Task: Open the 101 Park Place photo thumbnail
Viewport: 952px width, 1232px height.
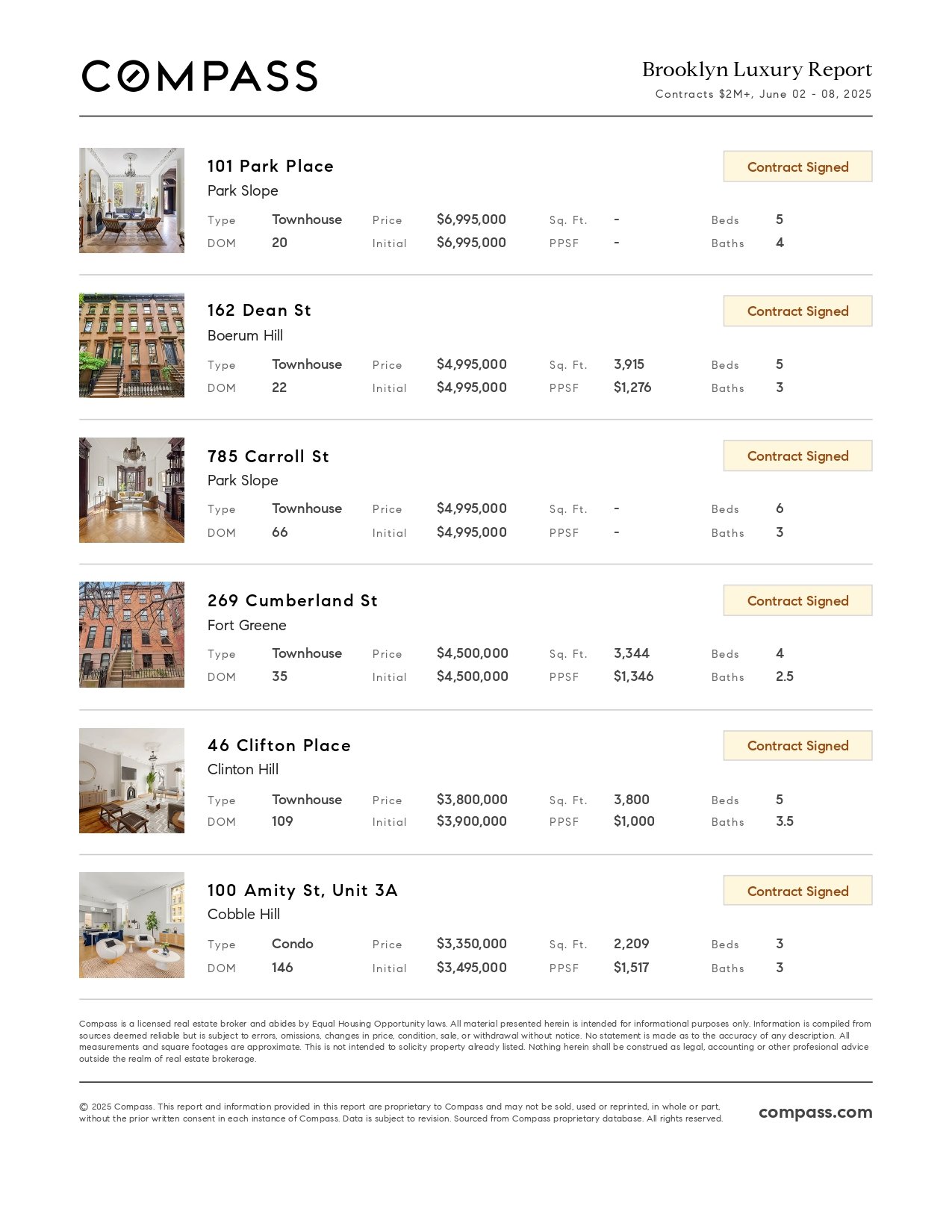Action: click(x=131, y=200)
